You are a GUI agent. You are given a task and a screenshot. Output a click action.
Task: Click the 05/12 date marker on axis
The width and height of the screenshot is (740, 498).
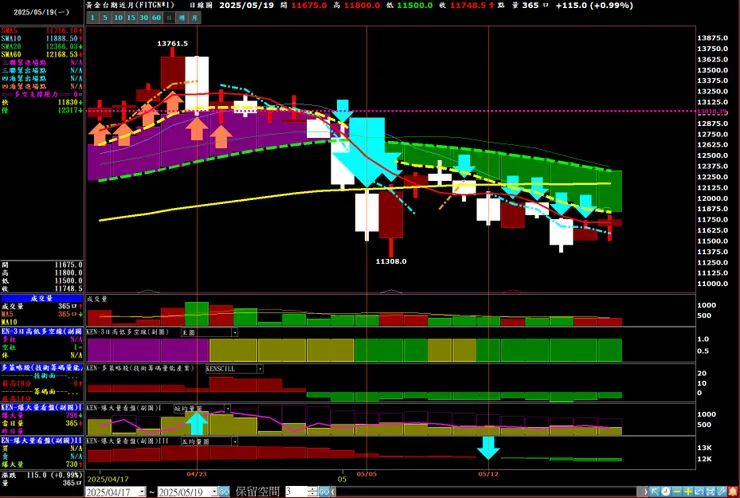pyautogui.click(x=488, y=473)
